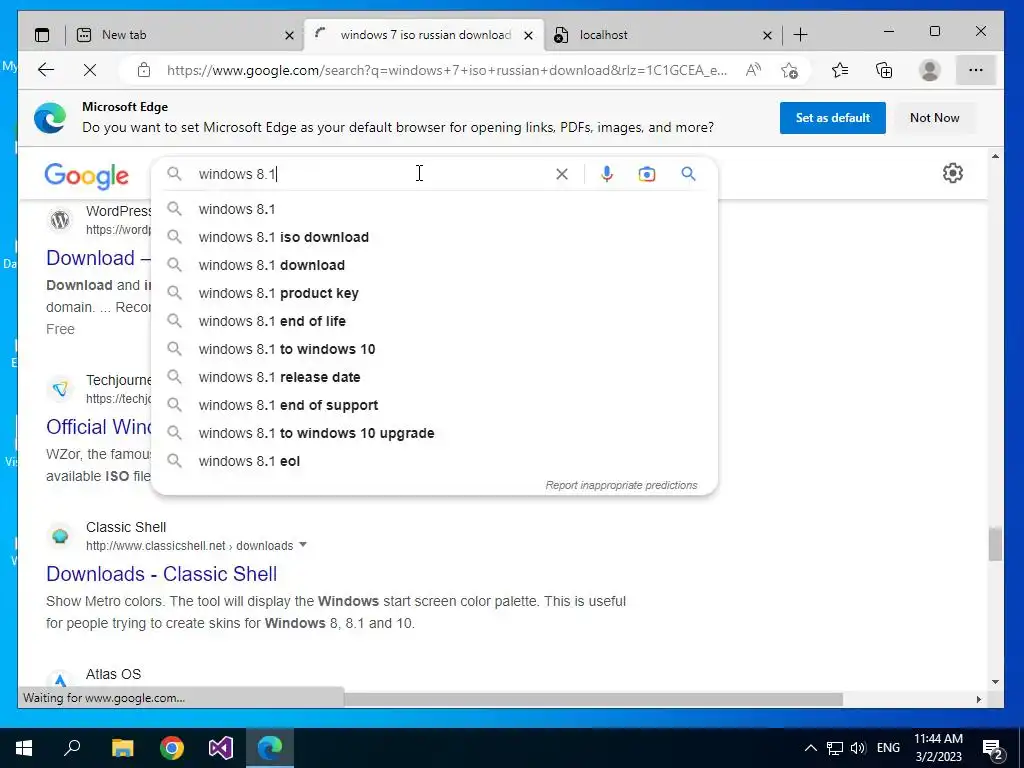
Task: Open the notification center icon
Action: 993,748
